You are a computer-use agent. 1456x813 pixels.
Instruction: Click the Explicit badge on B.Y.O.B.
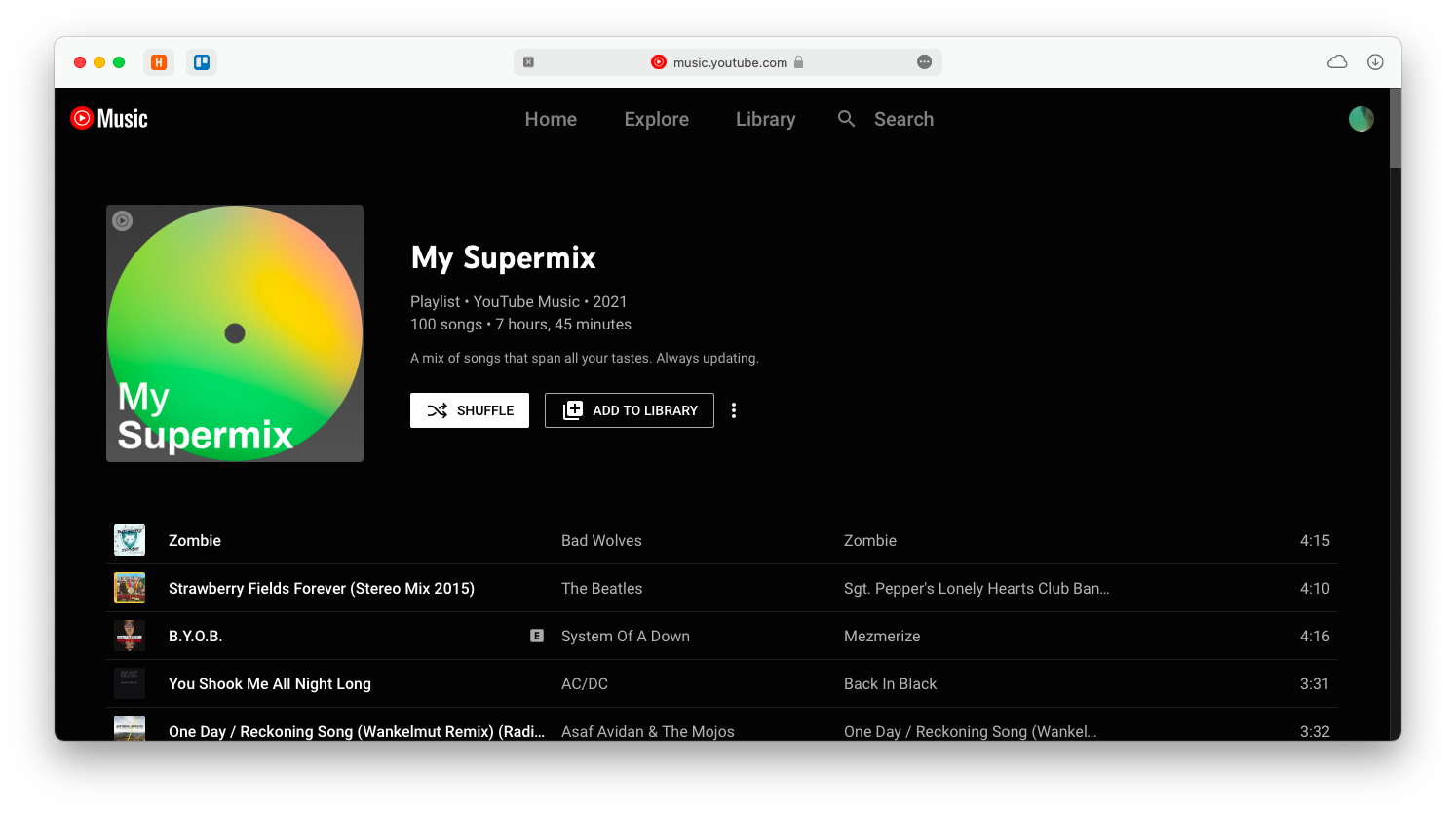(x=537, y=636)
